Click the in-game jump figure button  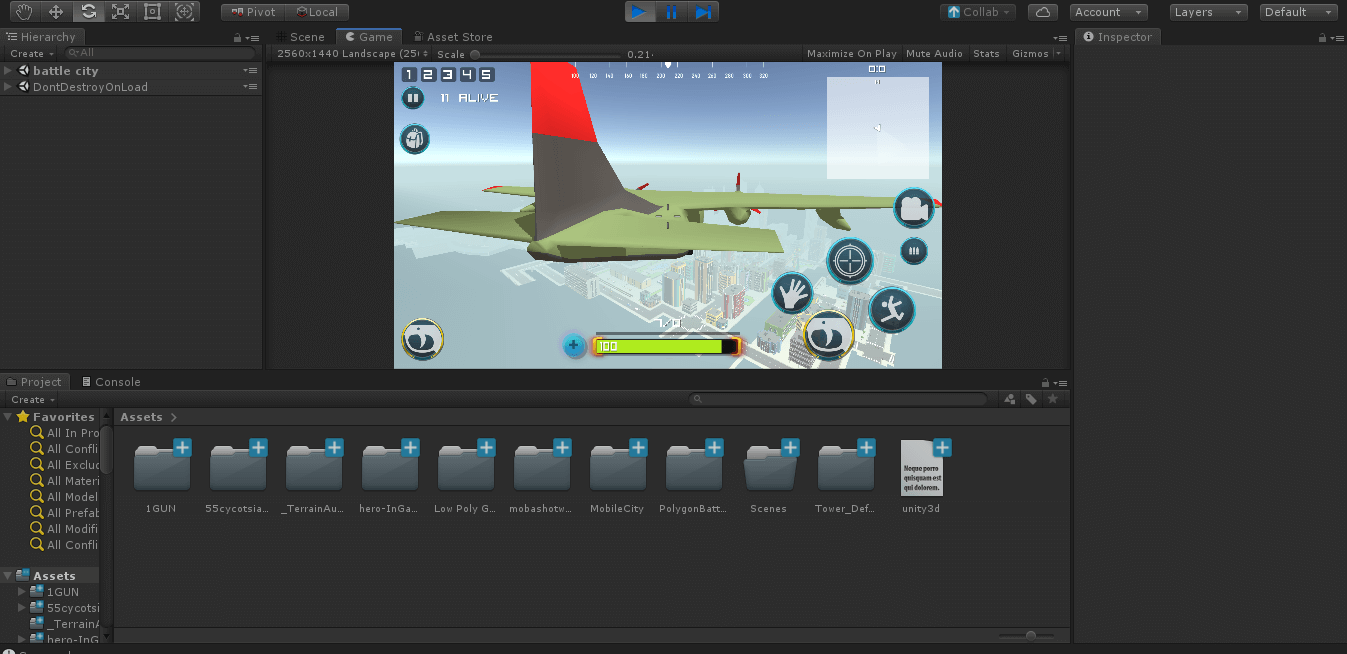891,311
